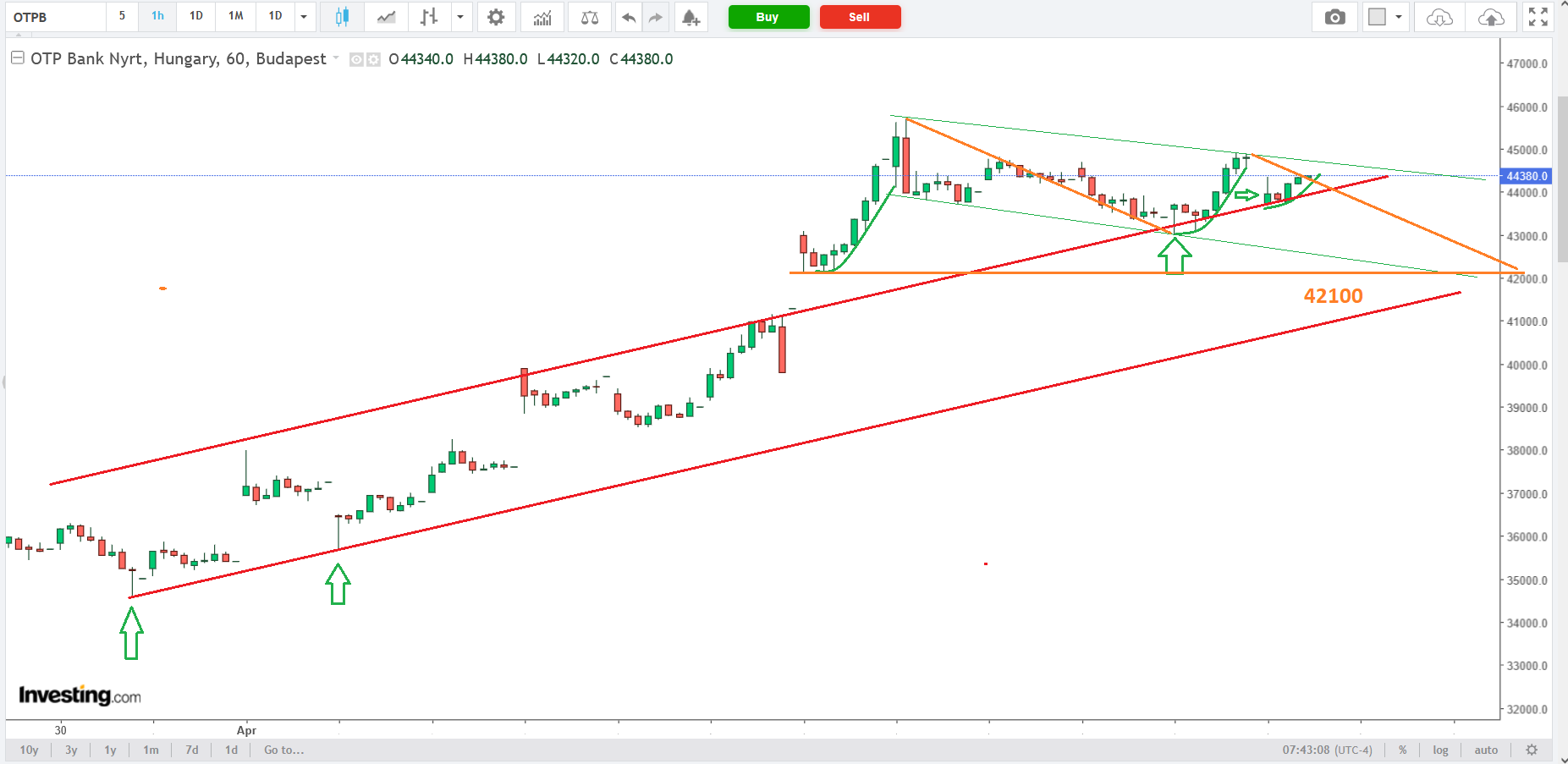
Task: Toggle auto scale on price axis
Action: 1486,750
